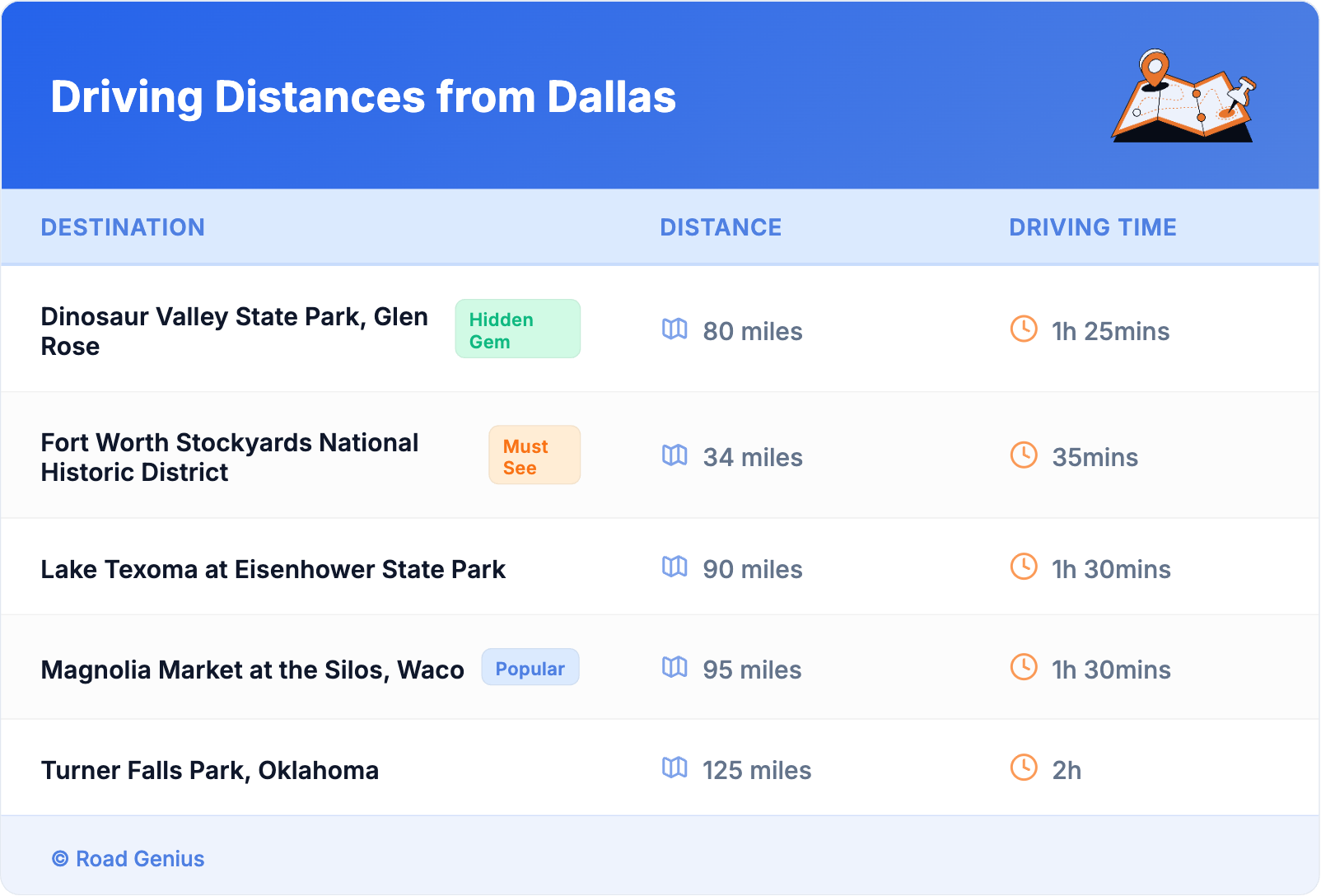Image resolution: width=1321 pixels, height=896 pixels.
Task: Click the map icon beside 90 miles
Action: (675, 567)
